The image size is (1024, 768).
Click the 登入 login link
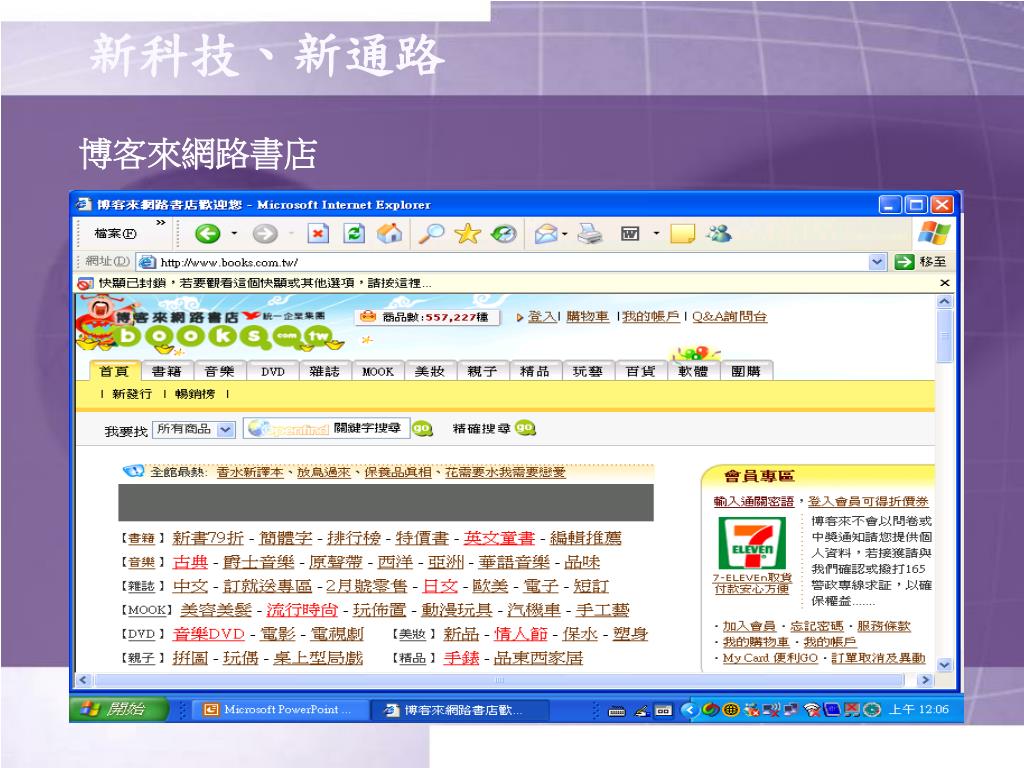541,317
